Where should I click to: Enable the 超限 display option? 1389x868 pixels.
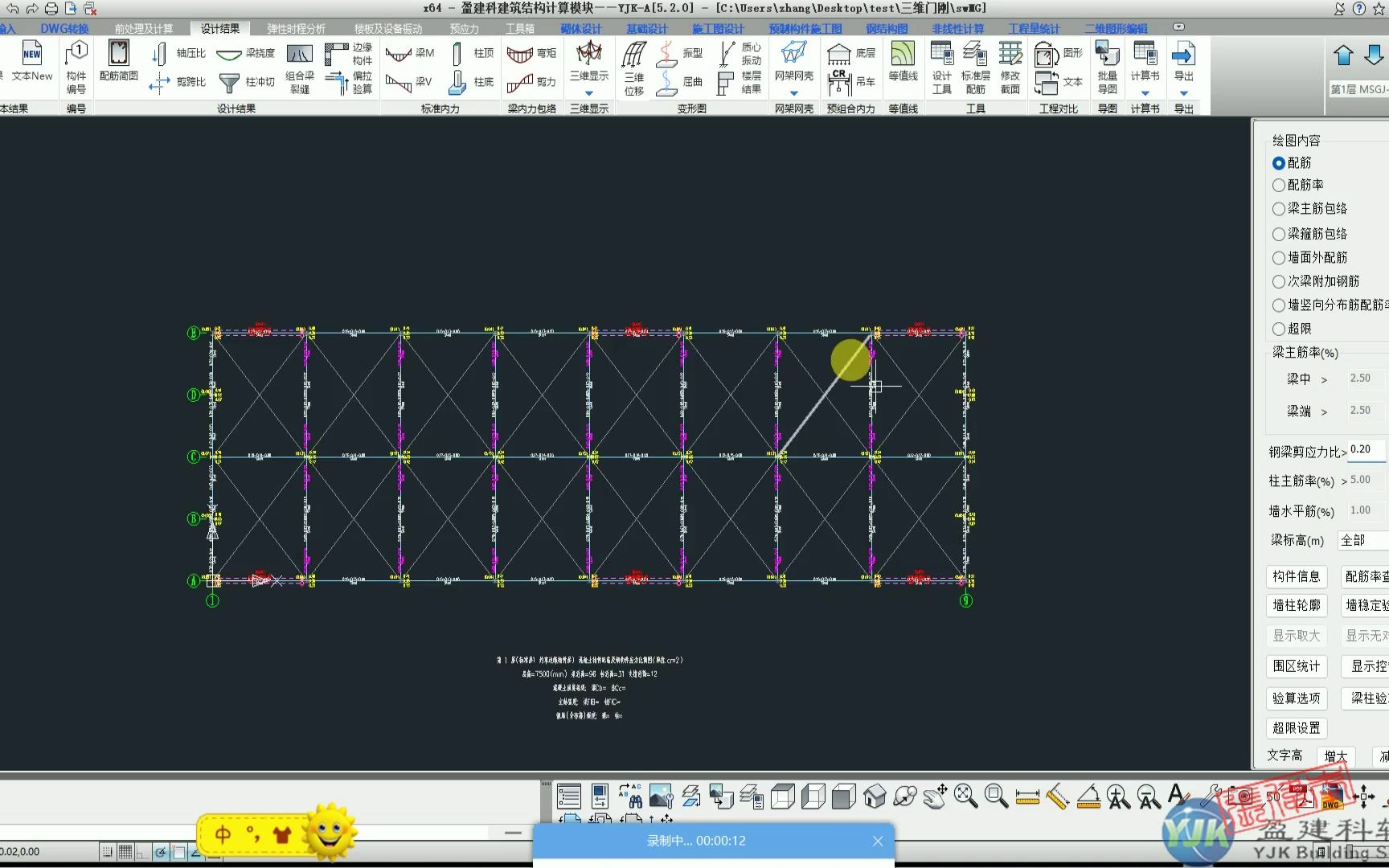point(1278,329)
